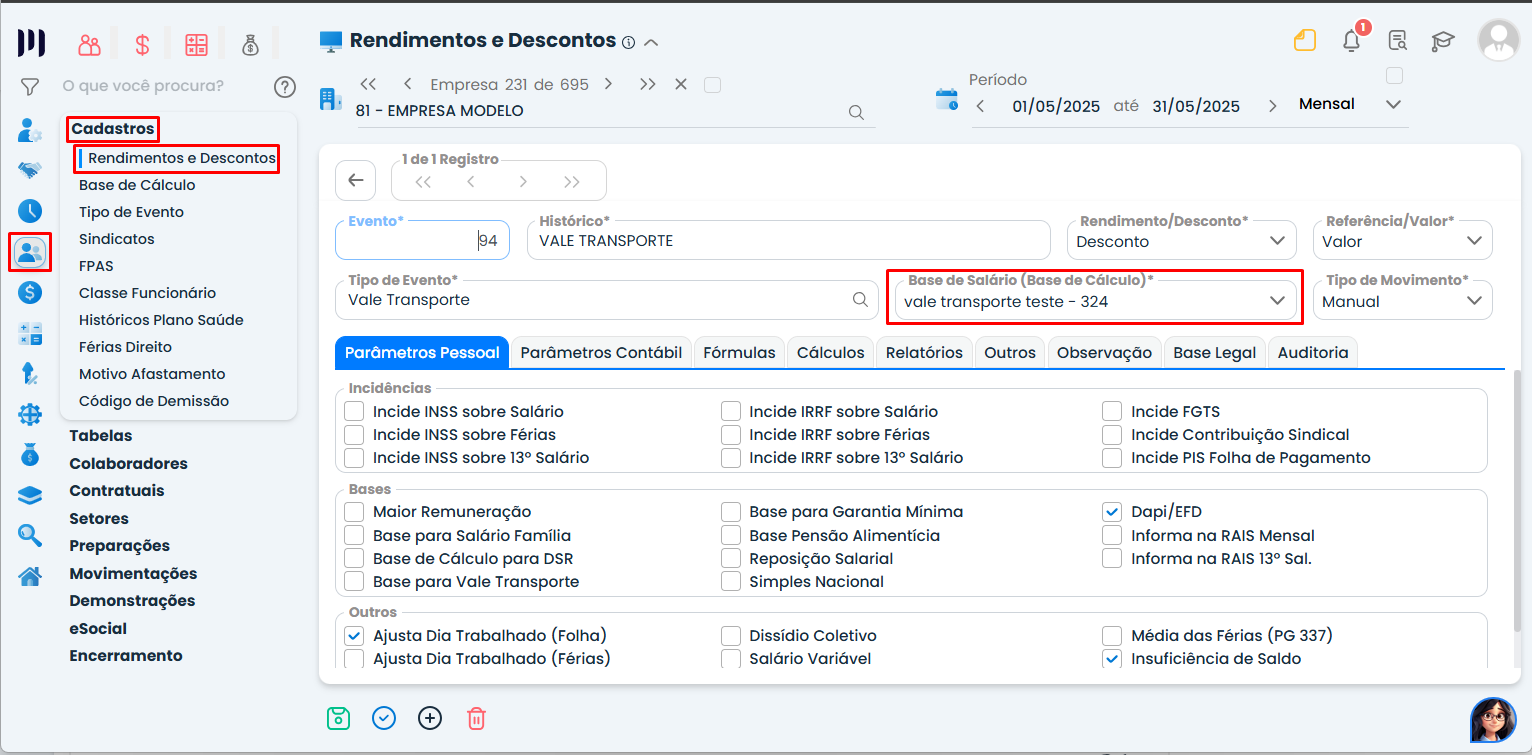
Task: Click the red trash delete icon
Action: point(476,718)
